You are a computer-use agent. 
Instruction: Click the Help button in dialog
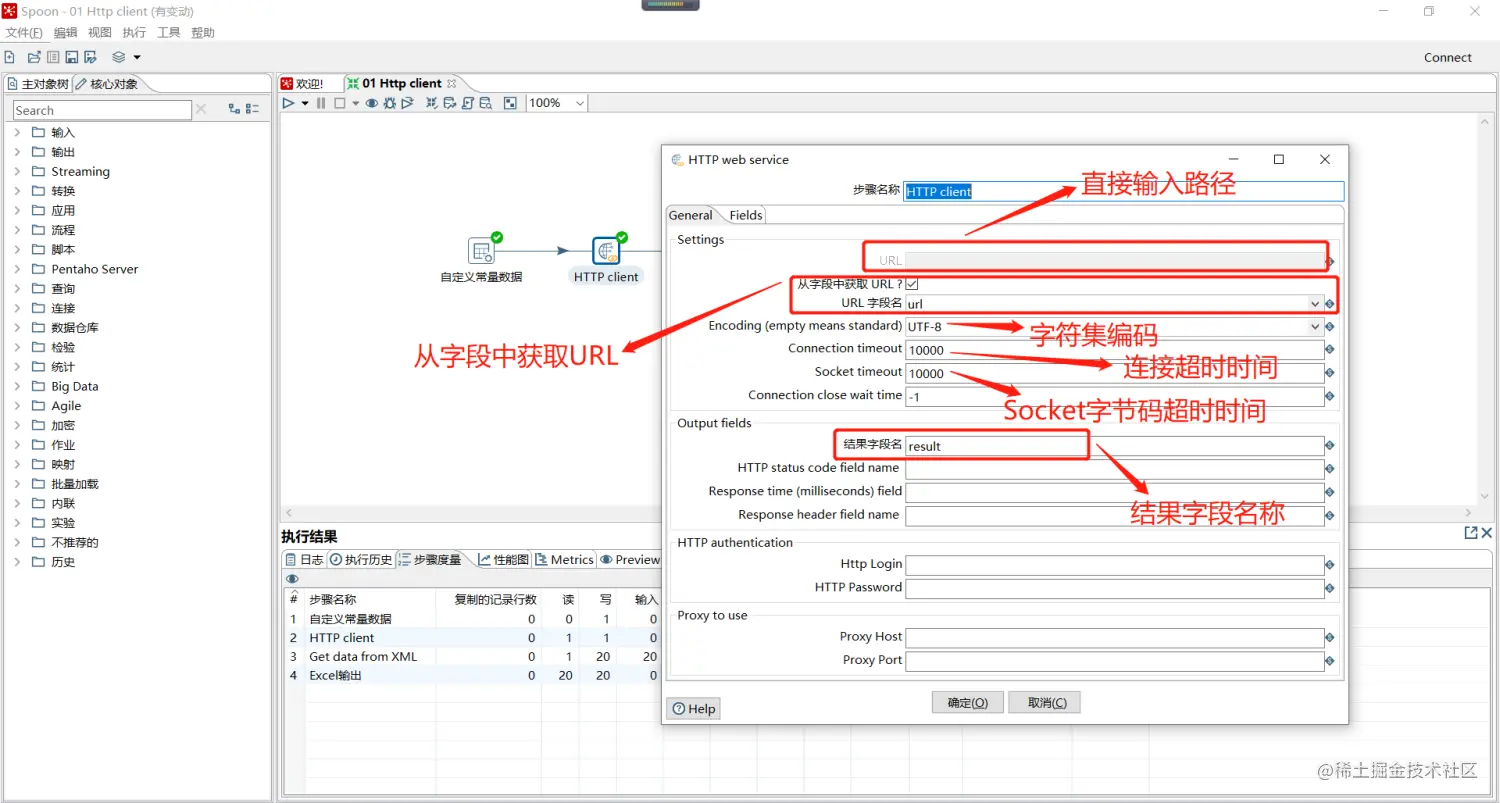pos(693,708)
